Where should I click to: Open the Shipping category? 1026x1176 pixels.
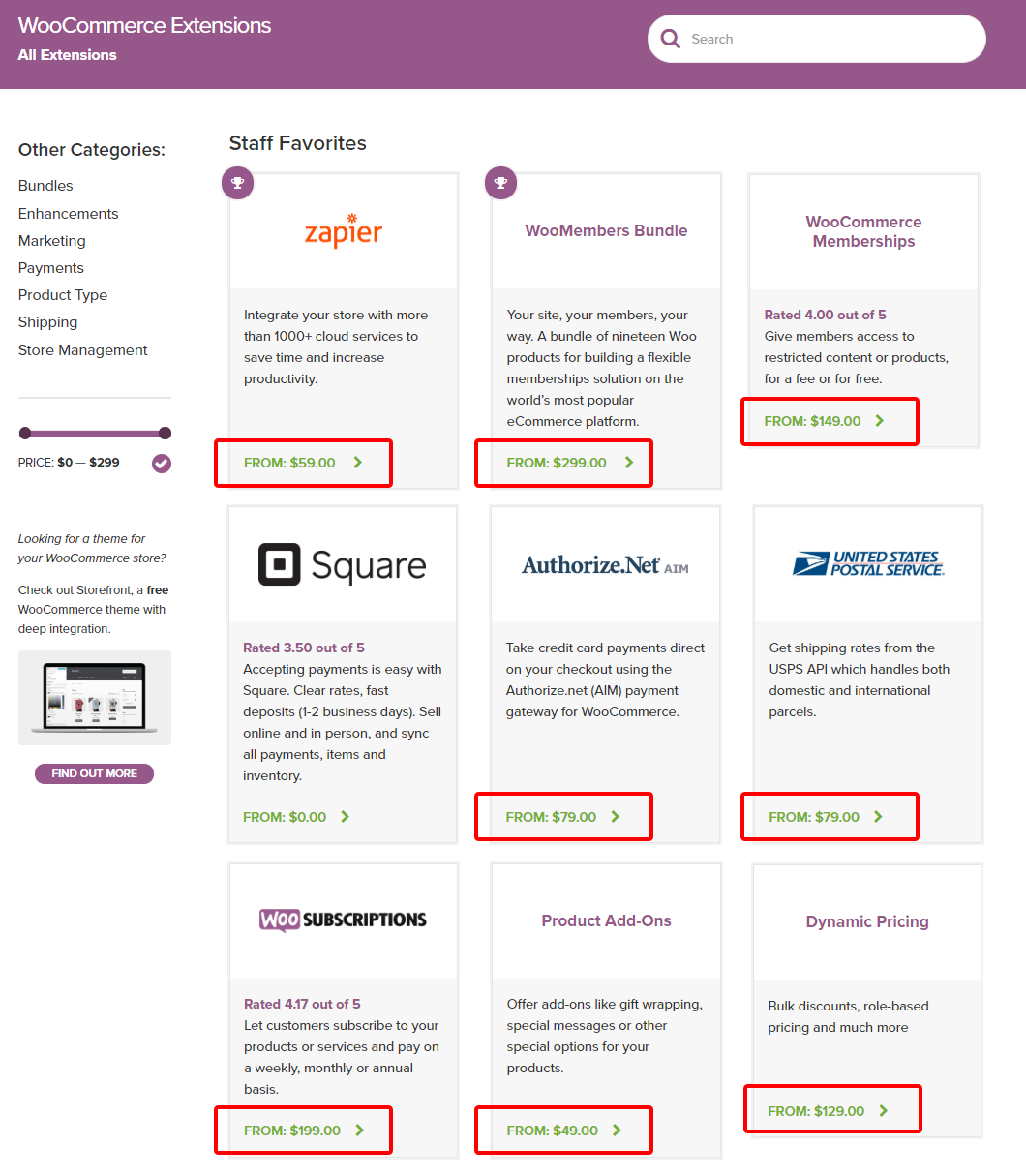coord(47,322)
